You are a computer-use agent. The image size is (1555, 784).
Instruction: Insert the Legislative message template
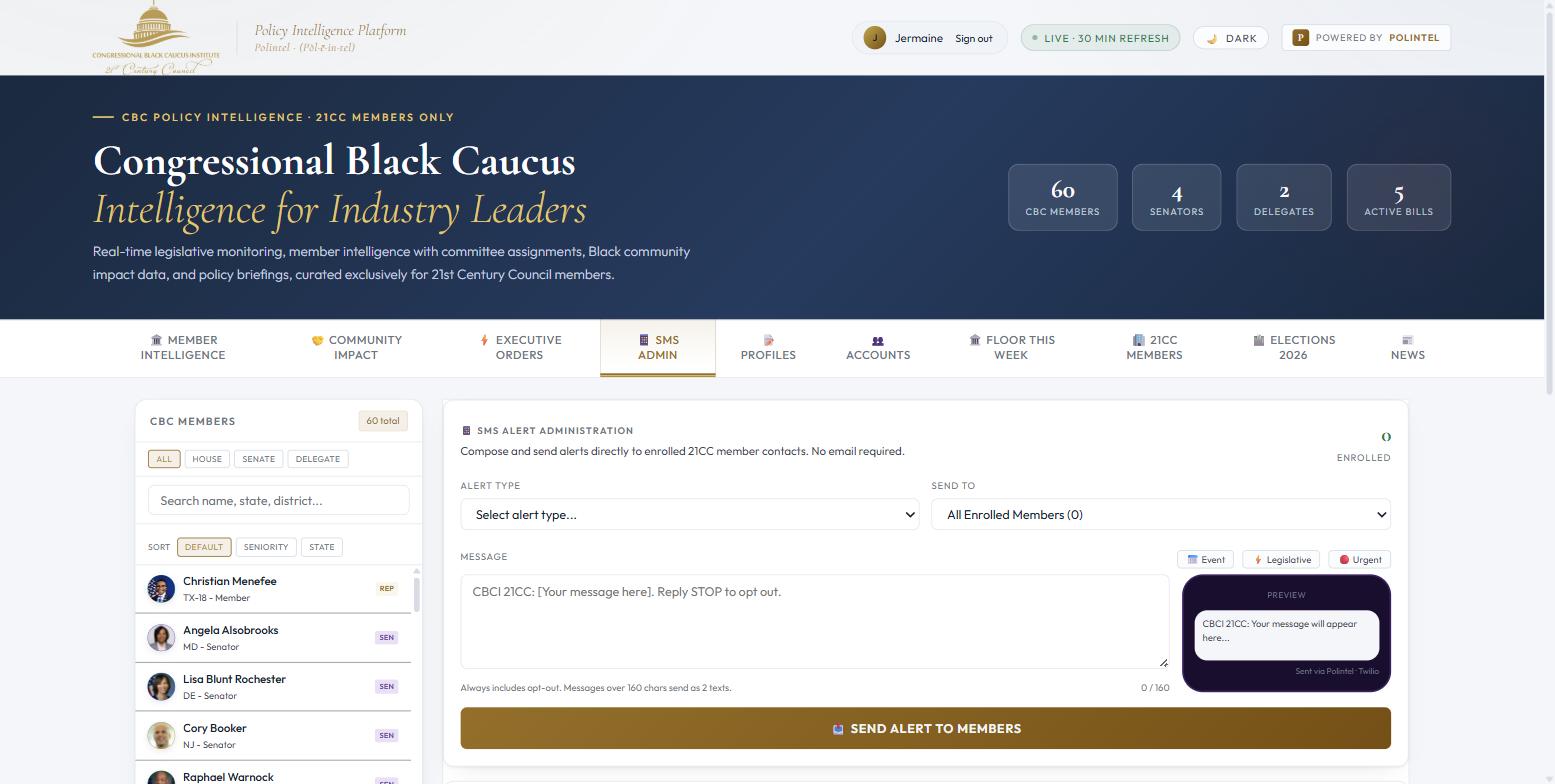point(1282,560)
